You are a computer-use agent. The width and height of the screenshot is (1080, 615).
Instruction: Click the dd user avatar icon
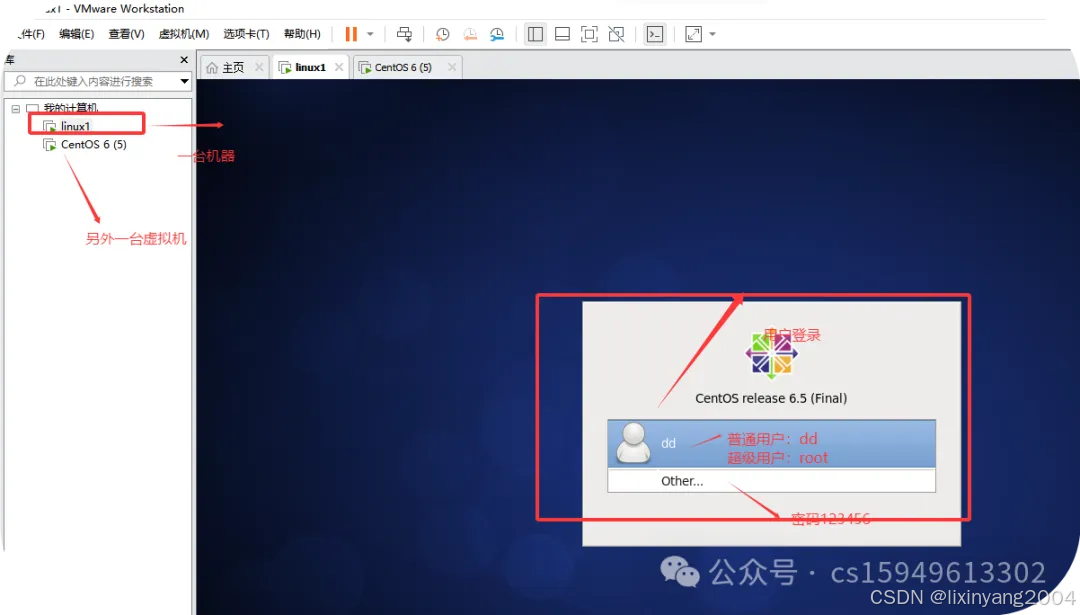click(x=633, y=444)
